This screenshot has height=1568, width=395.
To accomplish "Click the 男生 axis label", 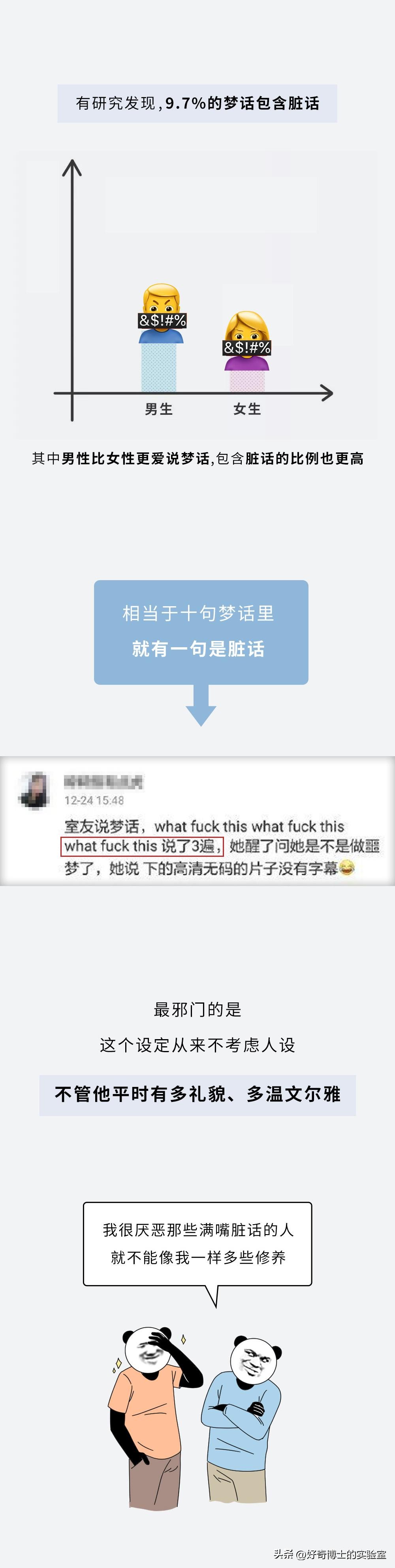I will tap(159, 409).
